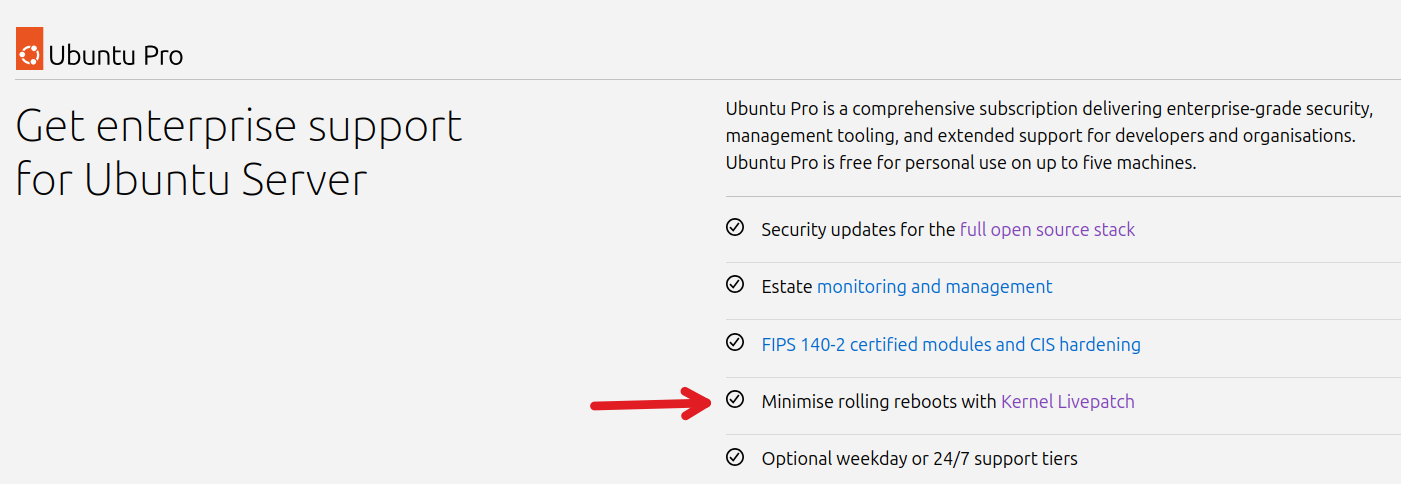Screen dimensions: 1401x484
Task: Click the checkmark beside Security updates
Action: tap(735, 228)
